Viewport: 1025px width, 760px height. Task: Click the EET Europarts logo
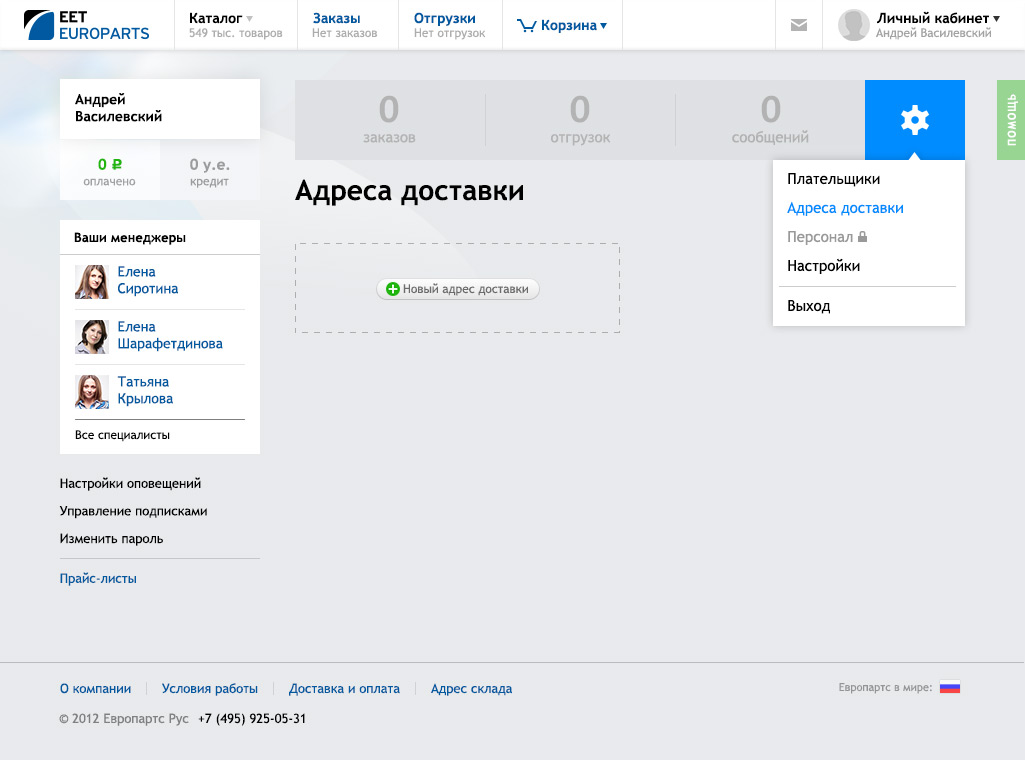click(x=86, y=25)
